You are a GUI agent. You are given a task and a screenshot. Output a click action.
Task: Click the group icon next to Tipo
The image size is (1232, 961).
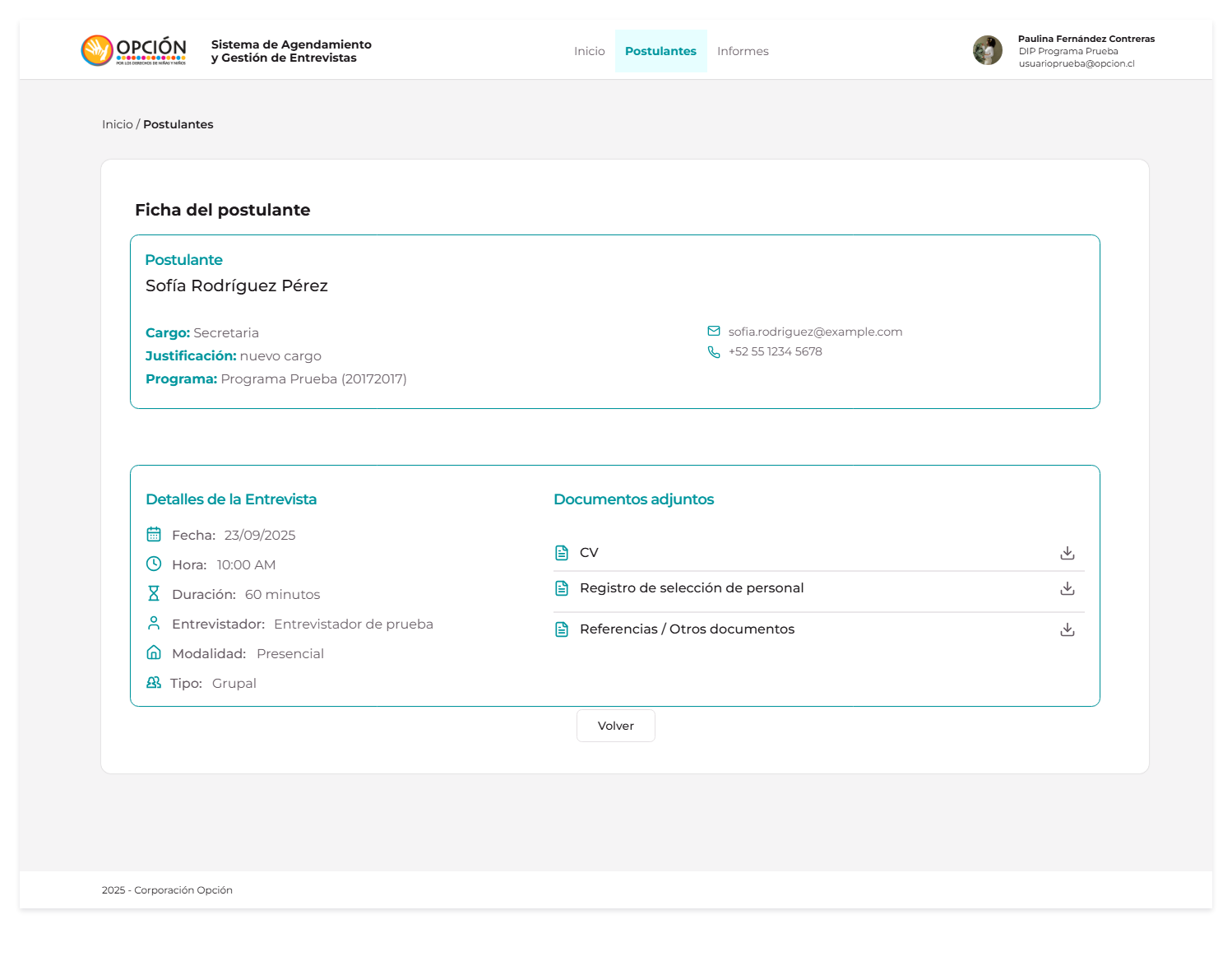tap(154, 683)
